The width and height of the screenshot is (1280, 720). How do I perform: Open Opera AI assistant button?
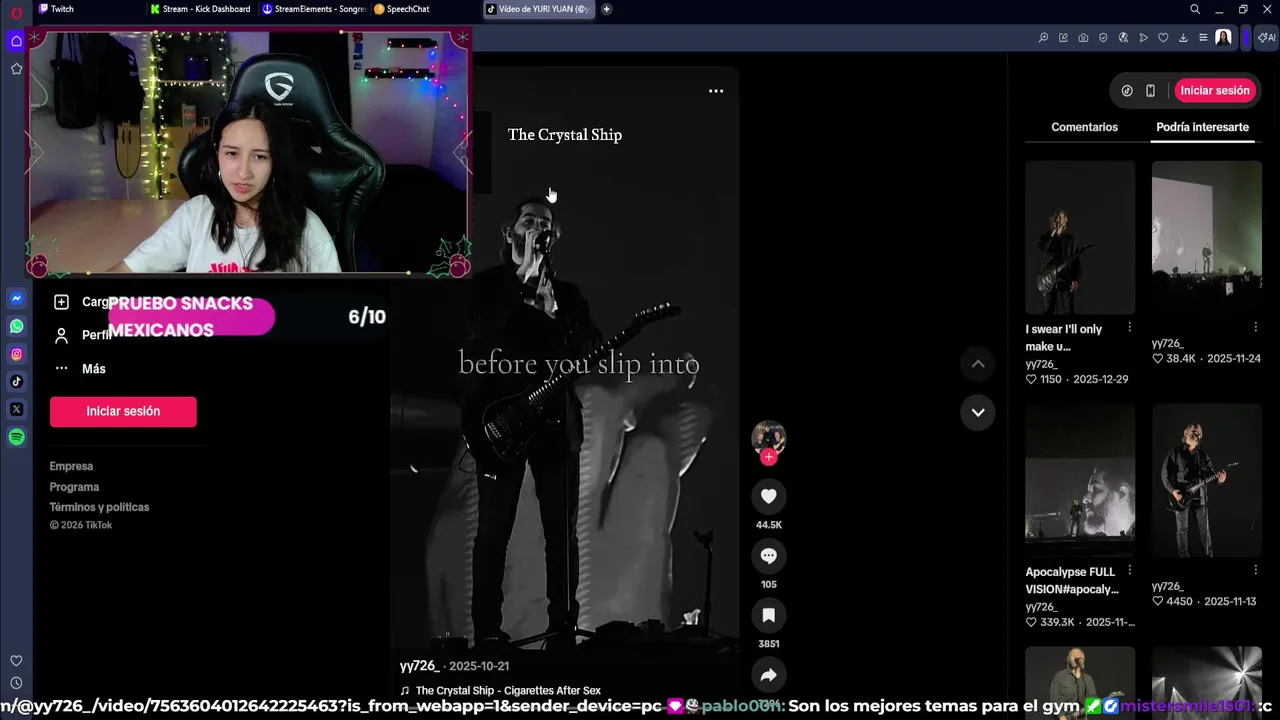coord(1266,38)
